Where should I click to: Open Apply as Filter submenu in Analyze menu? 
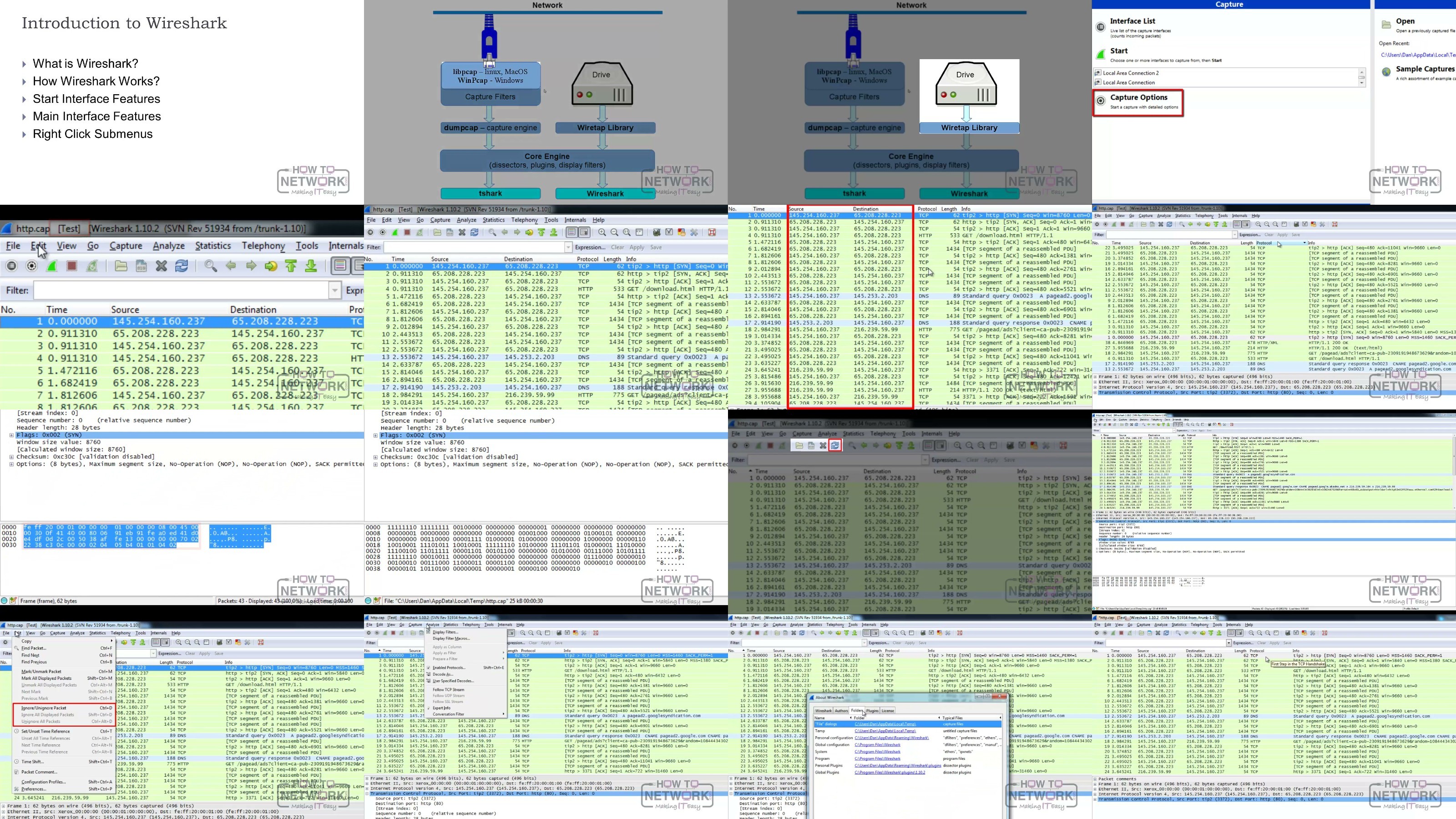tap(467, 653)
